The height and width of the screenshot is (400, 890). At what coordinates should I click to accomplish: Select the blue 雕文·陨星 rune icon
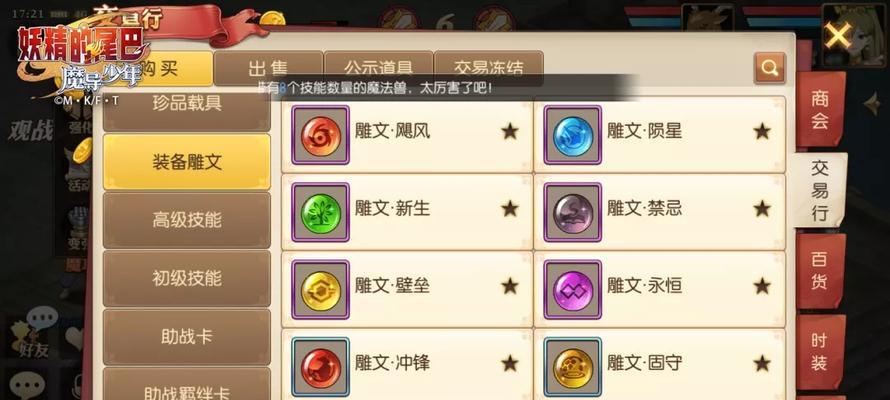[x=573, y=135]
